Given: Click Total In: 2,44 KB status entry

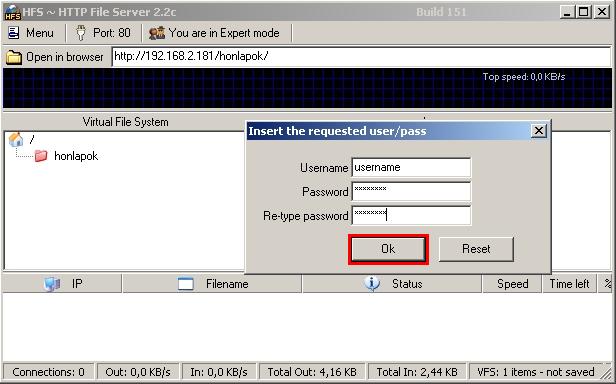Looking at the screenshot, I should [417, 372].
